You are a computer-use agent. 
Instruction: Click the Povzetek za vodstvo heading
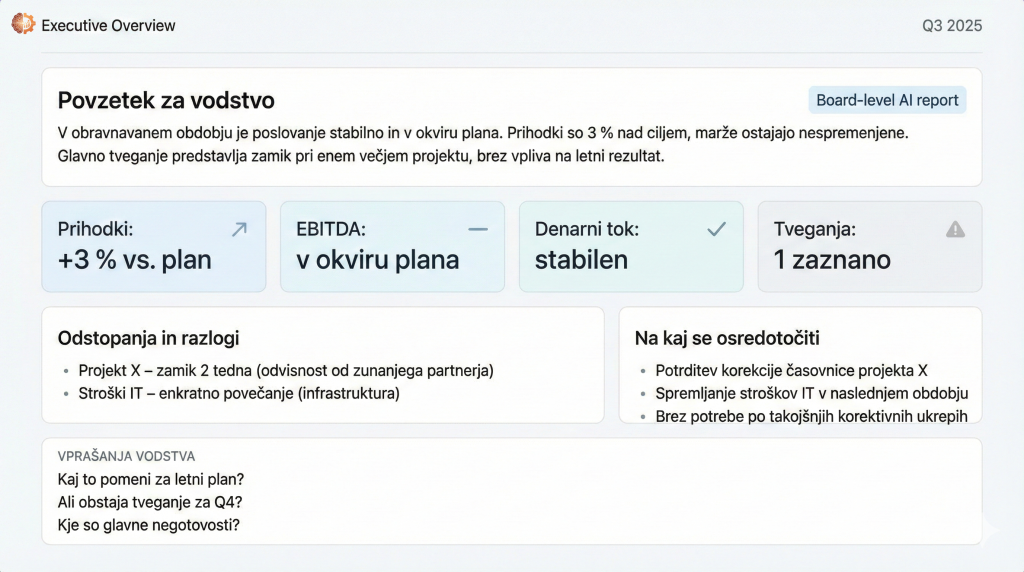coord(166,100)
